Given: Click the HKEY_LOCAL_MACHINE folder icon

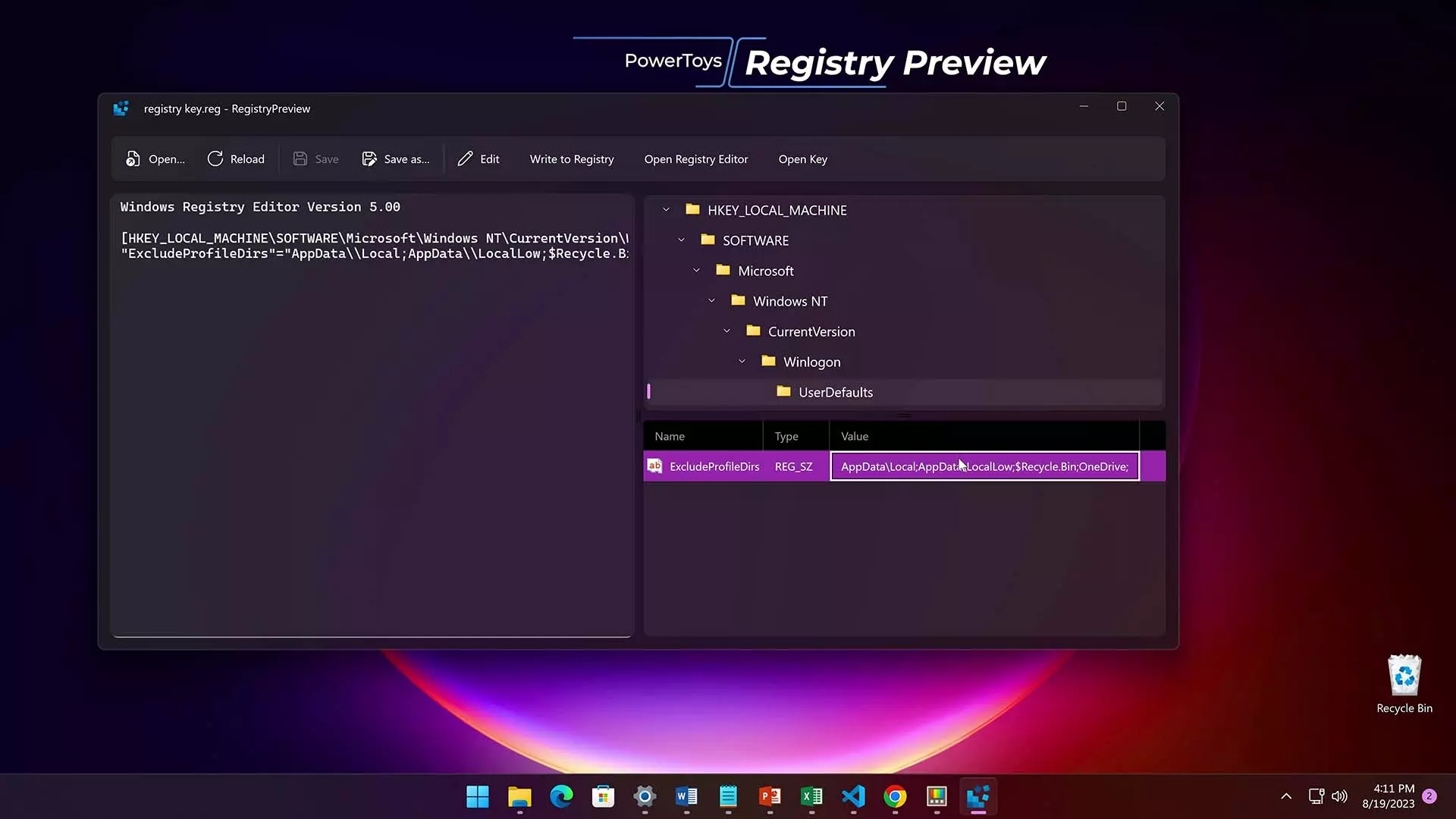Looking at the screenshot, I should click(x=692, y=209).
